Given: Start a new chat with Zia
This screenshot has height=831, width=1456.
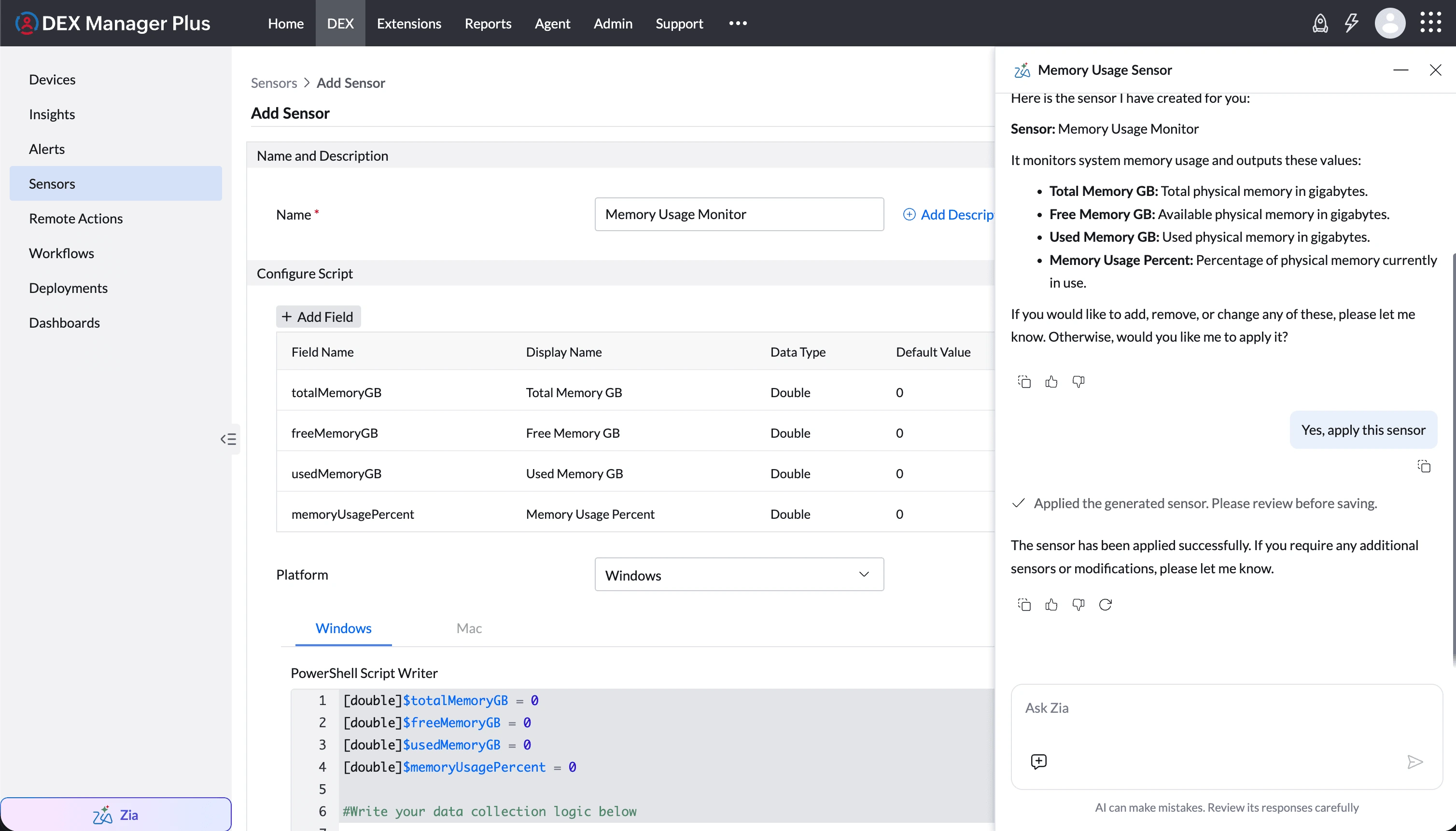Looking at the screenshot, I should tap(1038, 762).
